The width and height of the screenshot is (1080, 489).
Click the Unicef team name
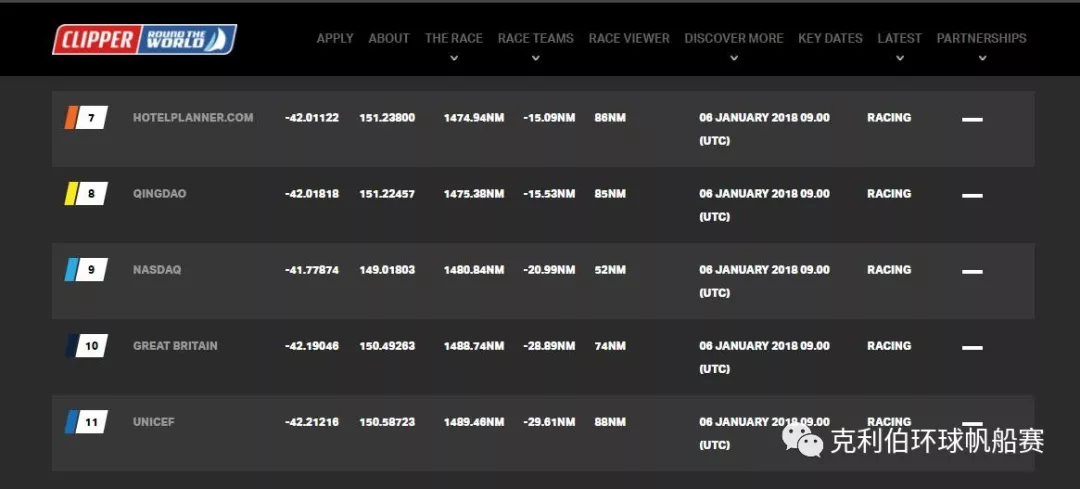click(x=154, y=422)
